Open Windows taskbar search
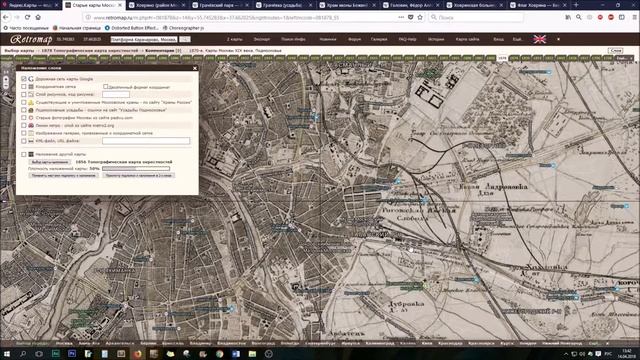Viewport: 640px width, 360px height. click(x=23, y=353)
